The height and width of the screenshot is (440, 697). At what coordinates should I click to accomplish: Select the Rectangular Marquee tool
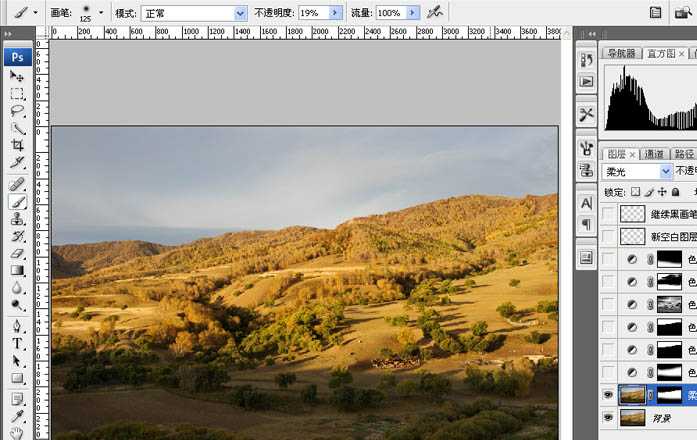17,94
